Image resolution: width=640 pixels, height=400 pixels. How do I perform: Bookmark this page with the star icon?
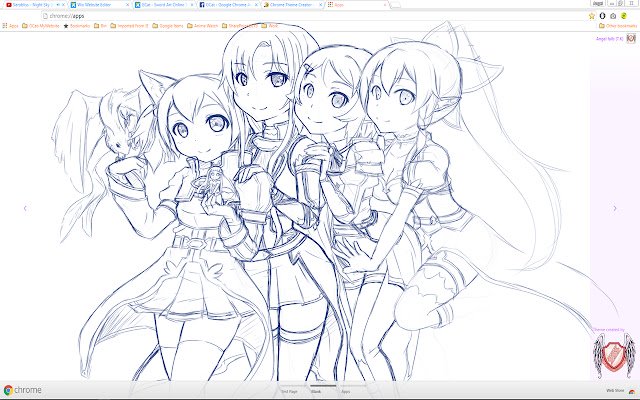point(591,16)
